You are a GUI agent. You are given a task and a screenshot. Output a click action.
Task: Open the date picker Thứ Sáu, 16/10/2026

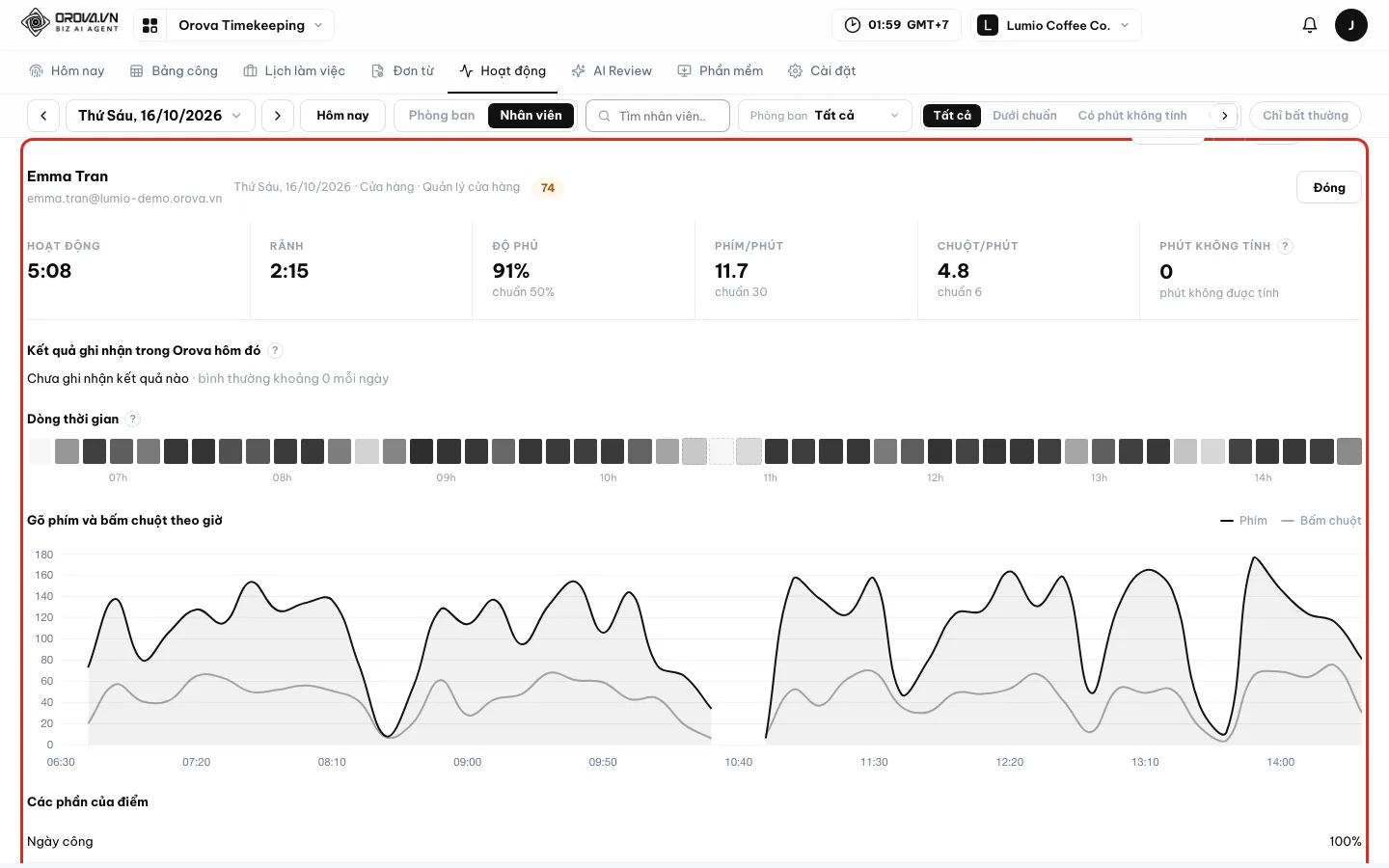pyautogui.click(x=160, y=116)
